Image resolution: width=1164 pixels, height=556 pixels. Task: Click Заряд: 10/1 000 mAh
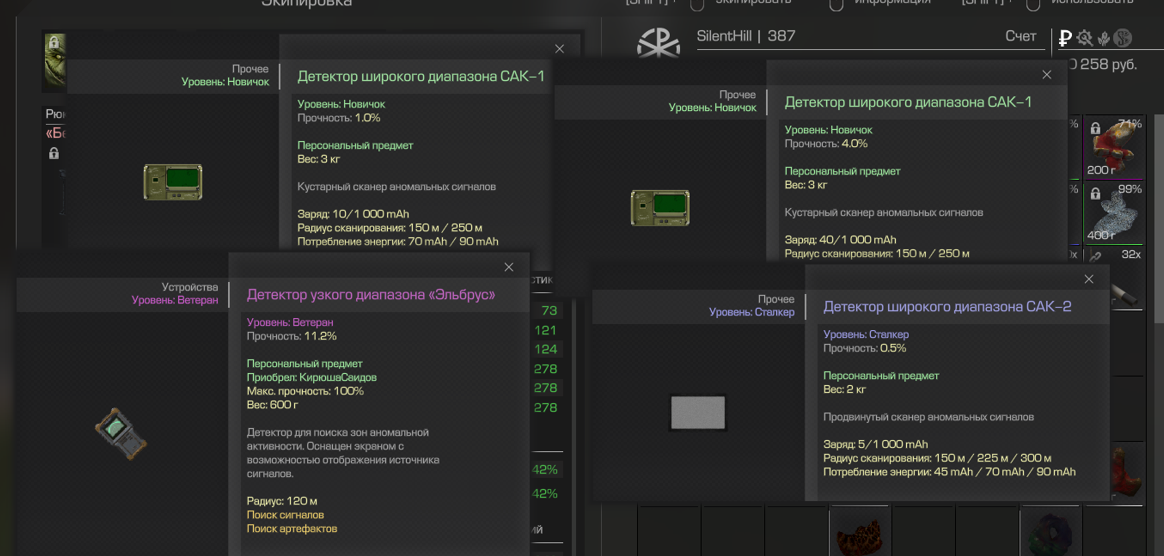pos(353,214)
